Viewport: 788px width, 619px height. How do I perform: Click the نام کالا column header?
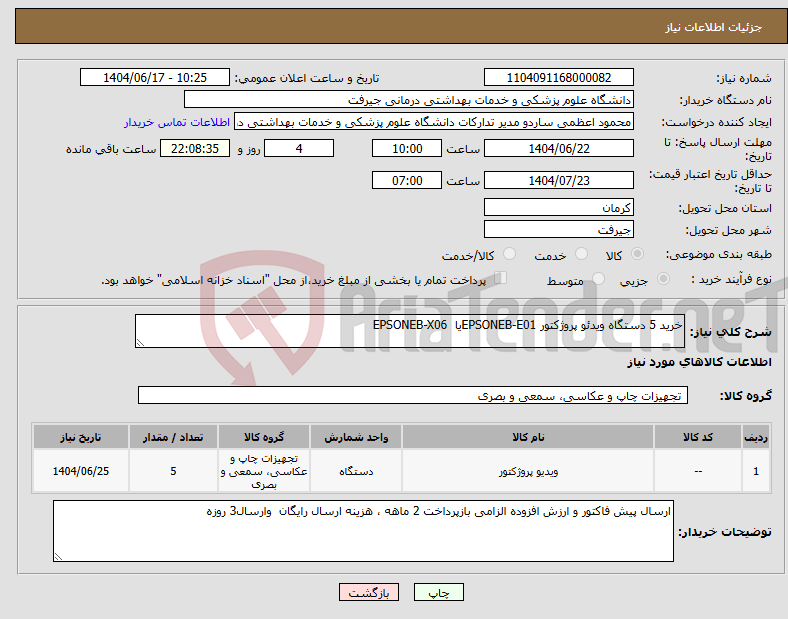[x=528, y=437]
